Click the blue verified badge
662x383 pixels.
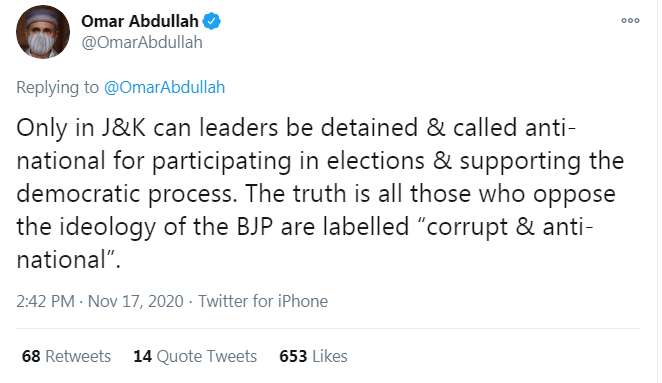212,21
